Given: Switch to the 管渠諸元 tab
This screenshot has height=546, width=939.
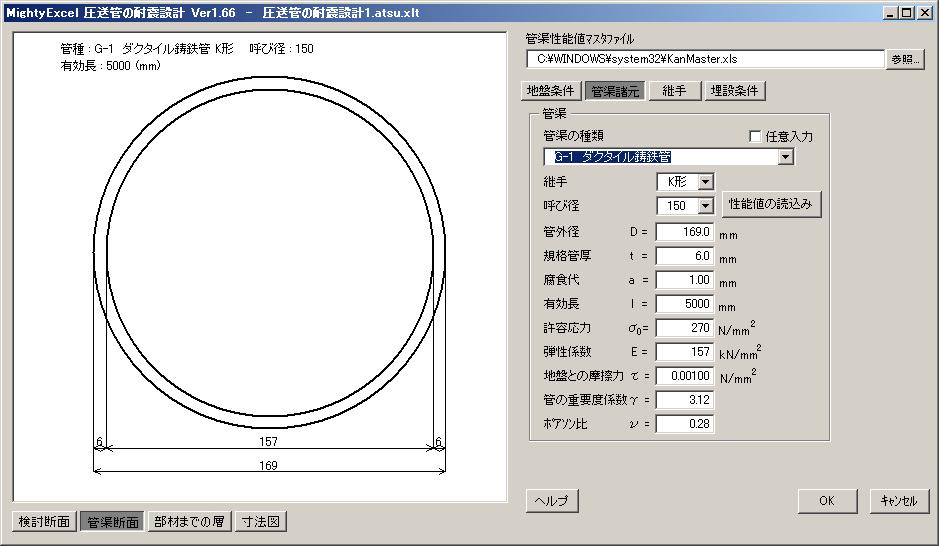Looking at the screenshot, I should [615, 91].
